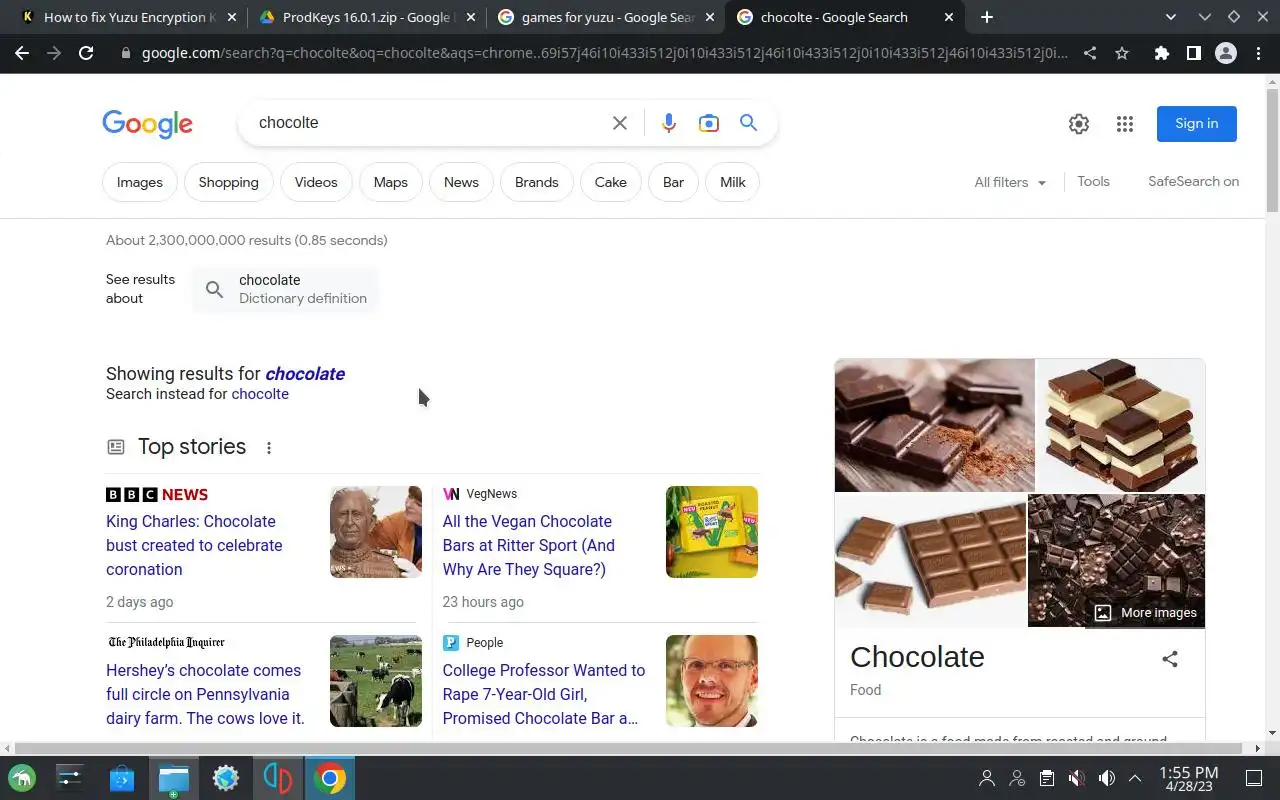Switch to yuzu emulator in taskbar
The width and height of the screenshot is (1280, 800).
(x=278, y=778)
